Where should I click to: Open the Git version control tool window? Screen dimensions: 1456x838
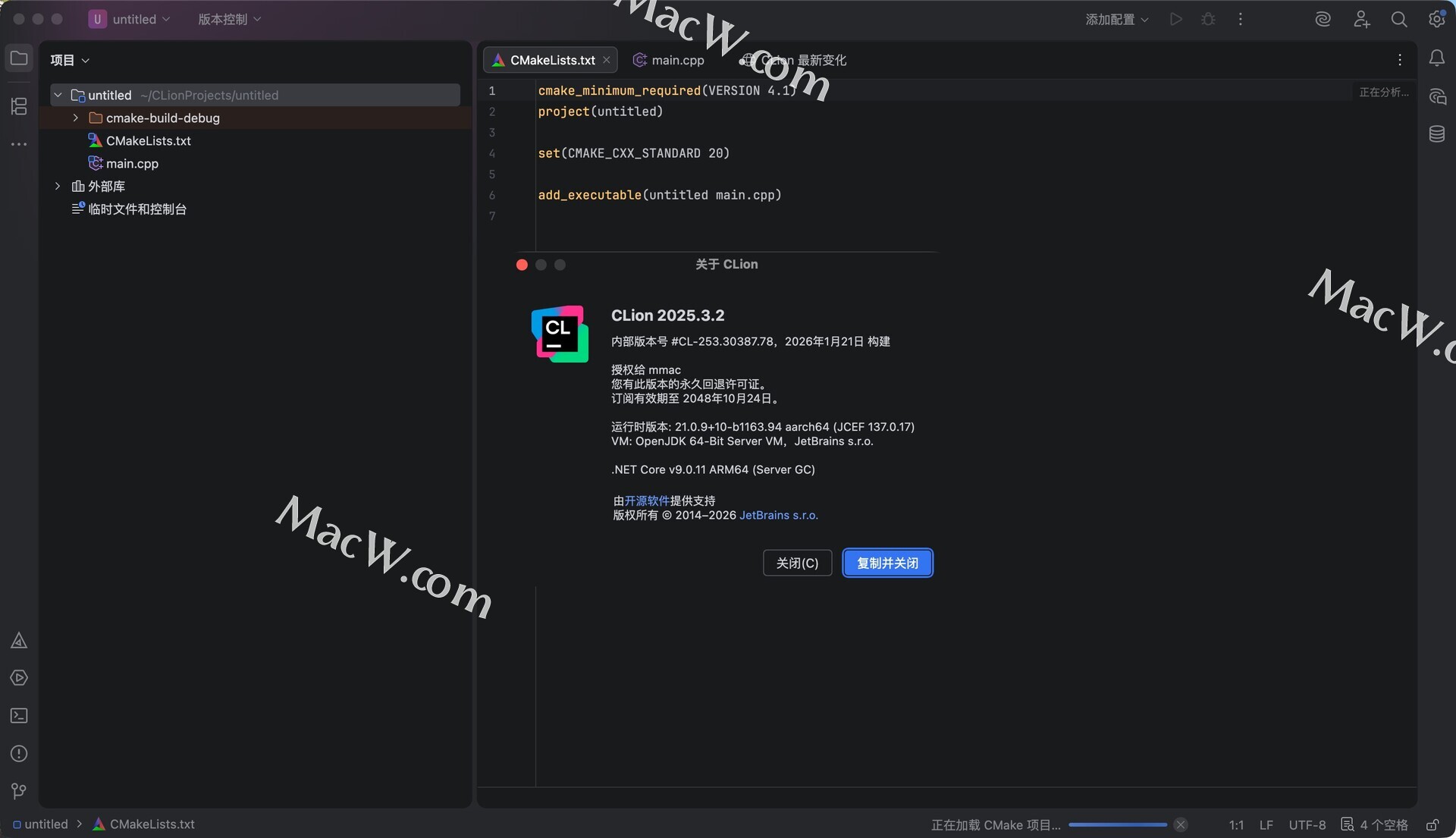coord(19,791)
